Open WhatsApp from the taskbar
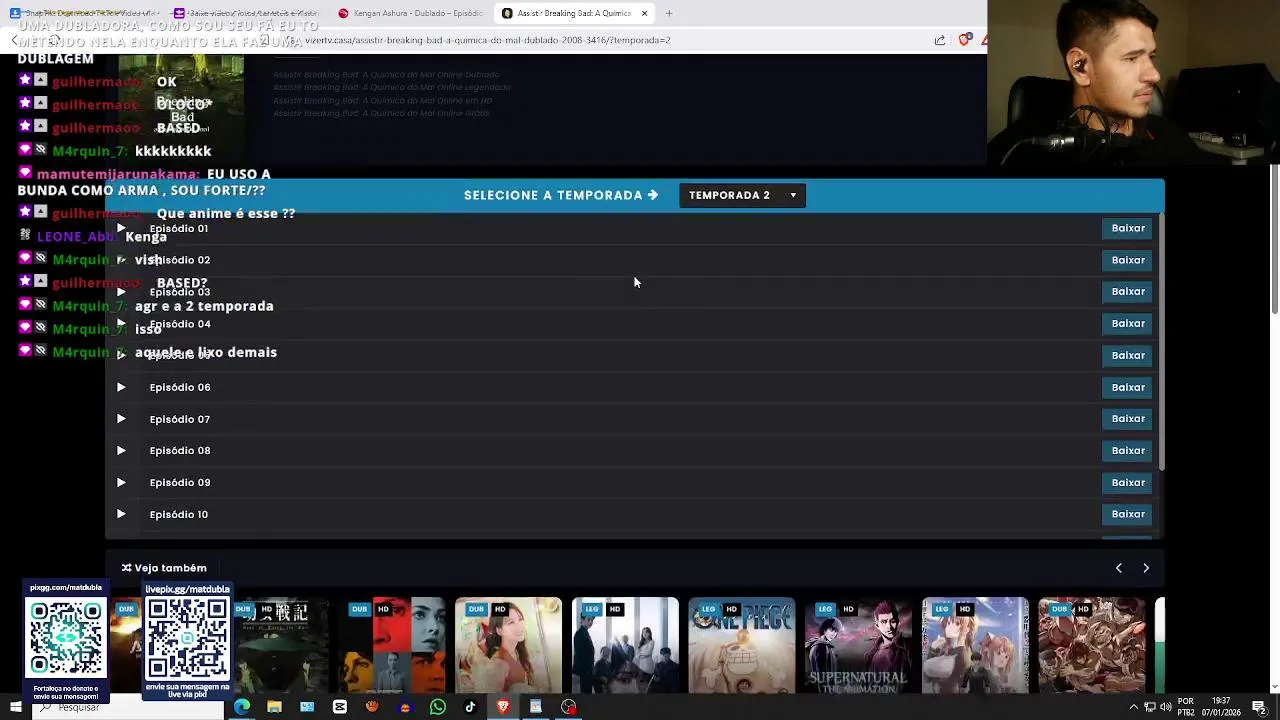 [438, 707]
